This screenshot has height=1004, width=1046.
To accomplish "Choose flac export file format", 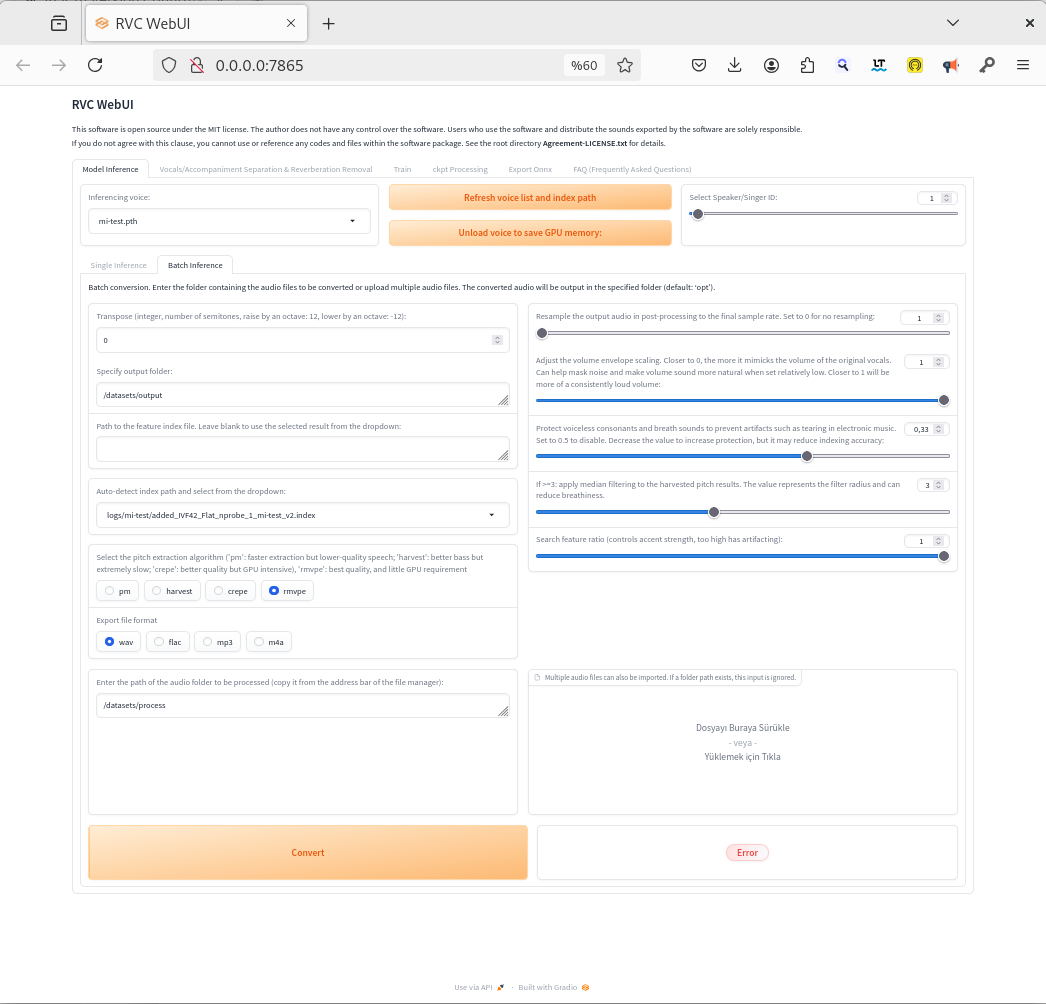I will 167,642.
